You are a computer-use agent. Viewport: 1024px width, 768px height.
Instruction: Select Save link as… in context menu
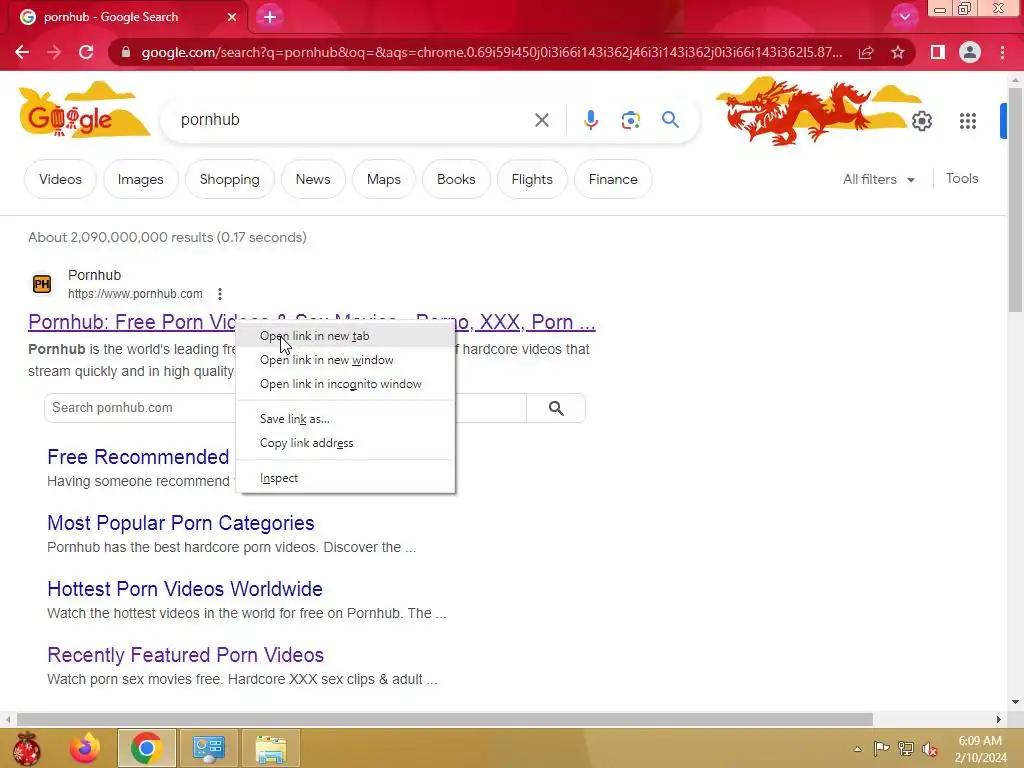click(x=345, y=419)
